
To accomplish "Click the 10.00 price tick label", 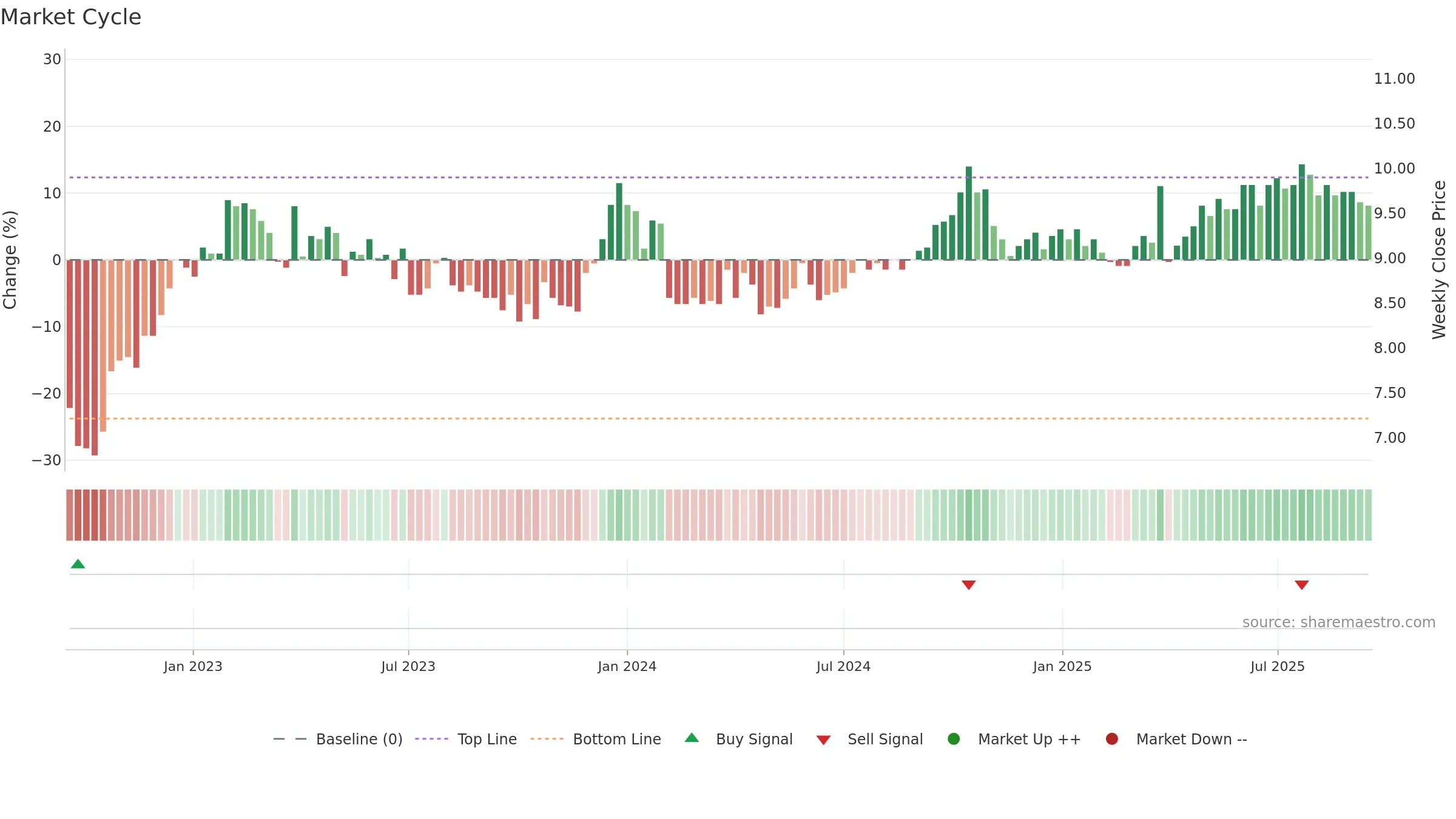I will (x=1394, y=169).
